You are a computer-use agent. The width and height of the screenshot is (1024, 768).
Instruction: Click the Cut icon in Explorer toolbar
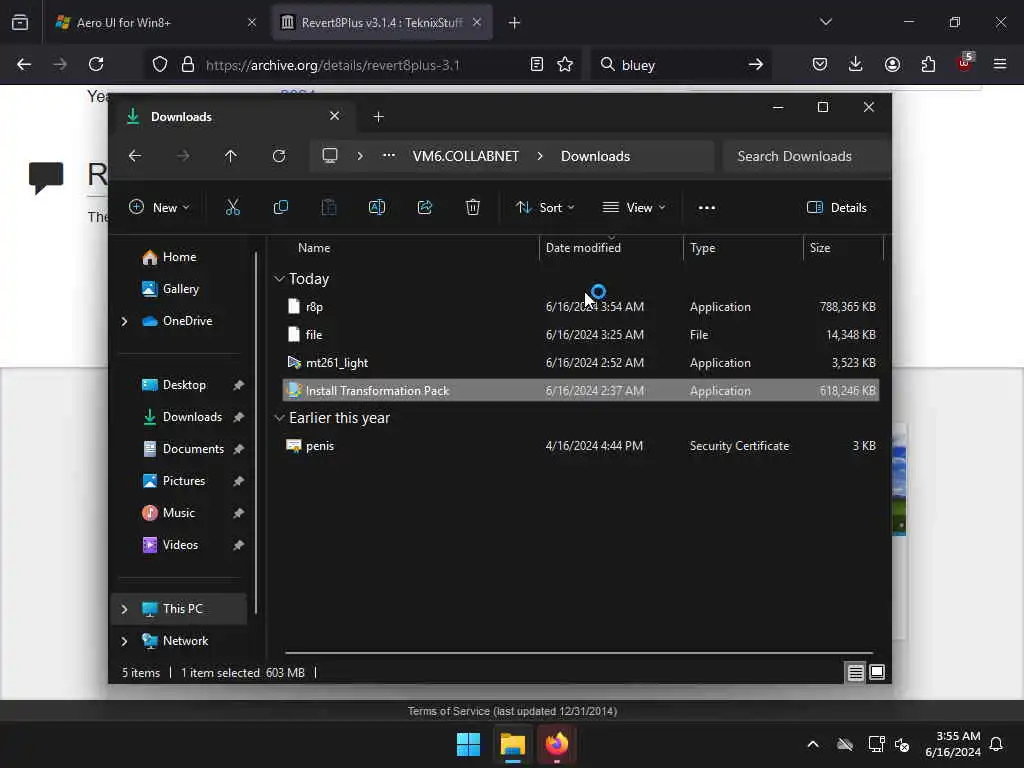coord(232,208)
